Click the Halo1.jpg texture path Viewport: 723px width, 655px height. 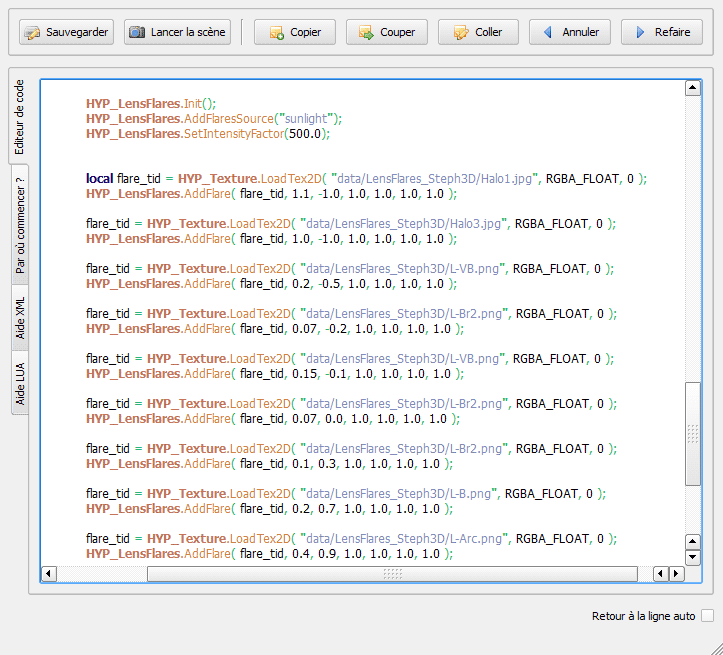click(x=435, y=178)
